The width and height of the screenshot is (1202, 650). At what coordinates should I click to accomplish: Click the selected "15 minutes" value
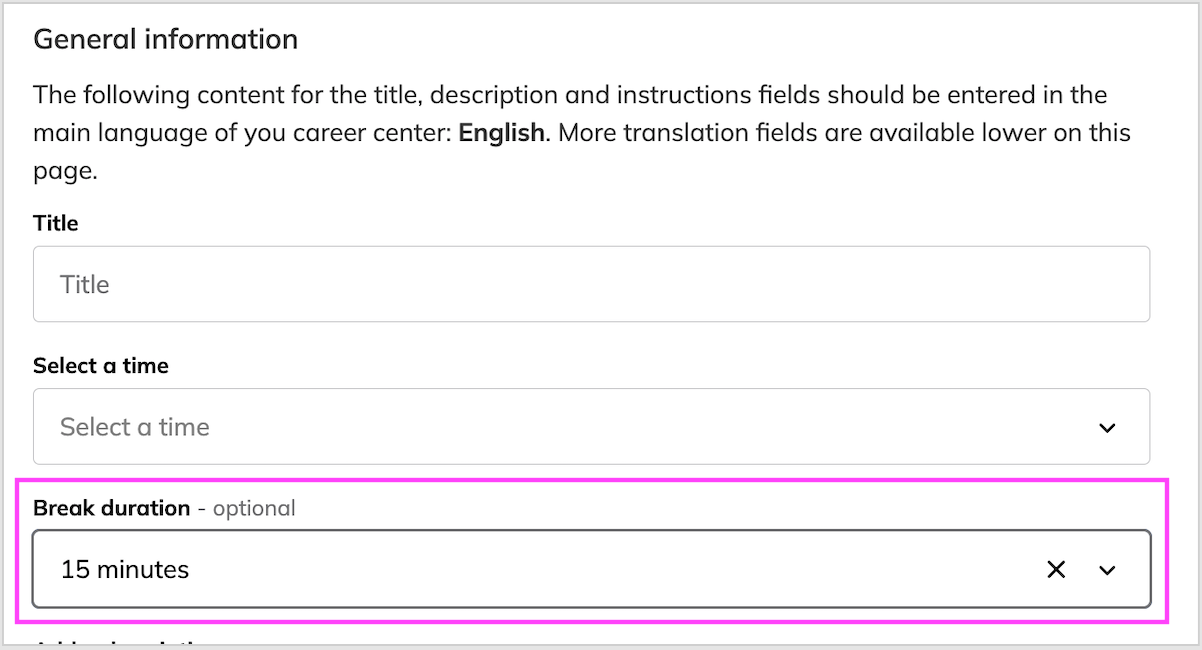coord(125,570)
